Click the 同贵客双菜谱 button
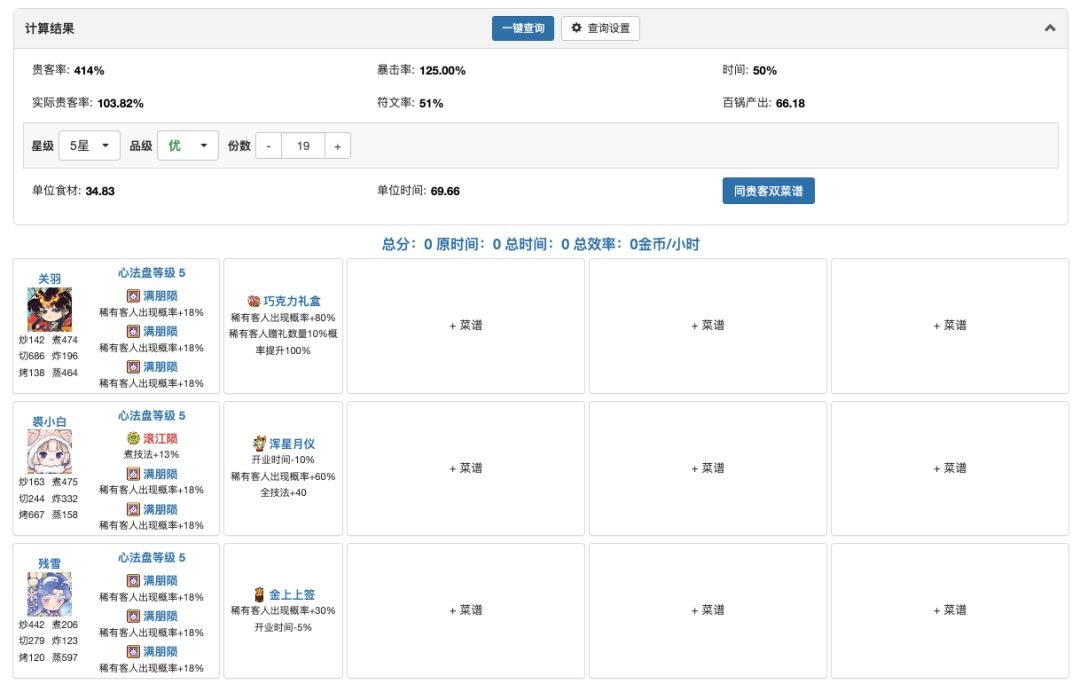The width and height of the screenshot is (1080, 692). (x=768, y=191)
